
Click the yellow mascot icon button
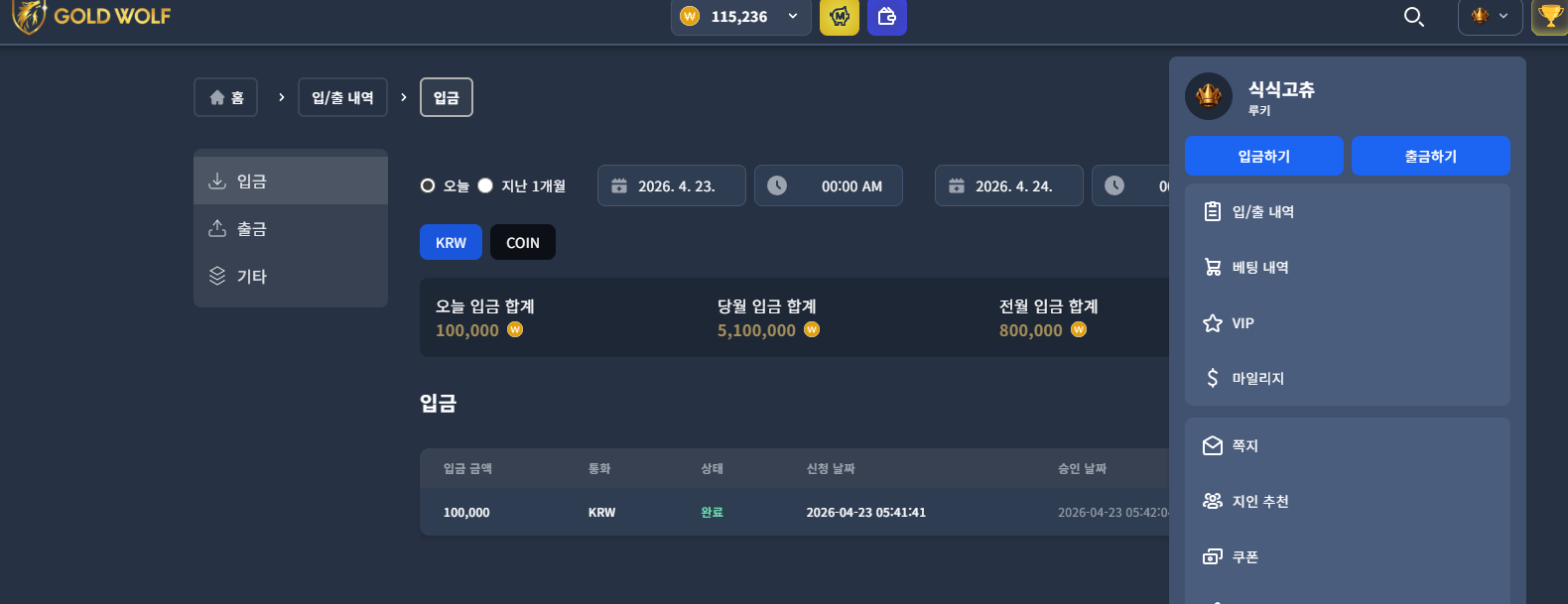point(840,16)
